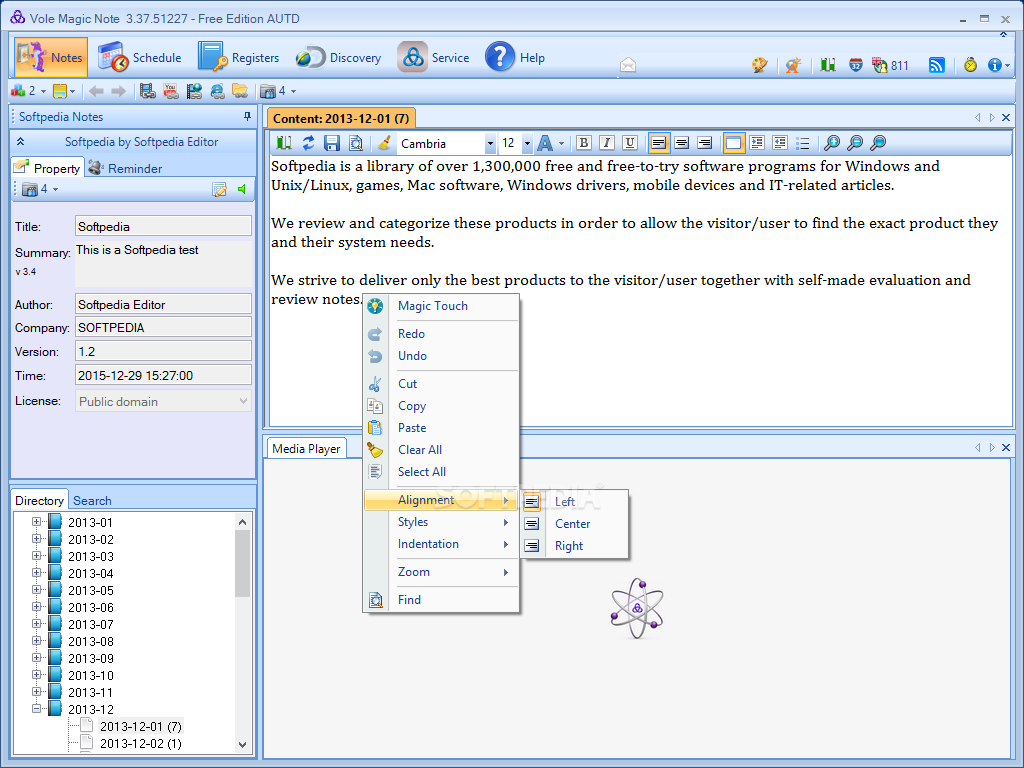Image resolution: width=1024 pixels, height=768 pixels.
Task: Click the forward navigation arrow
Action: (118, 91)
